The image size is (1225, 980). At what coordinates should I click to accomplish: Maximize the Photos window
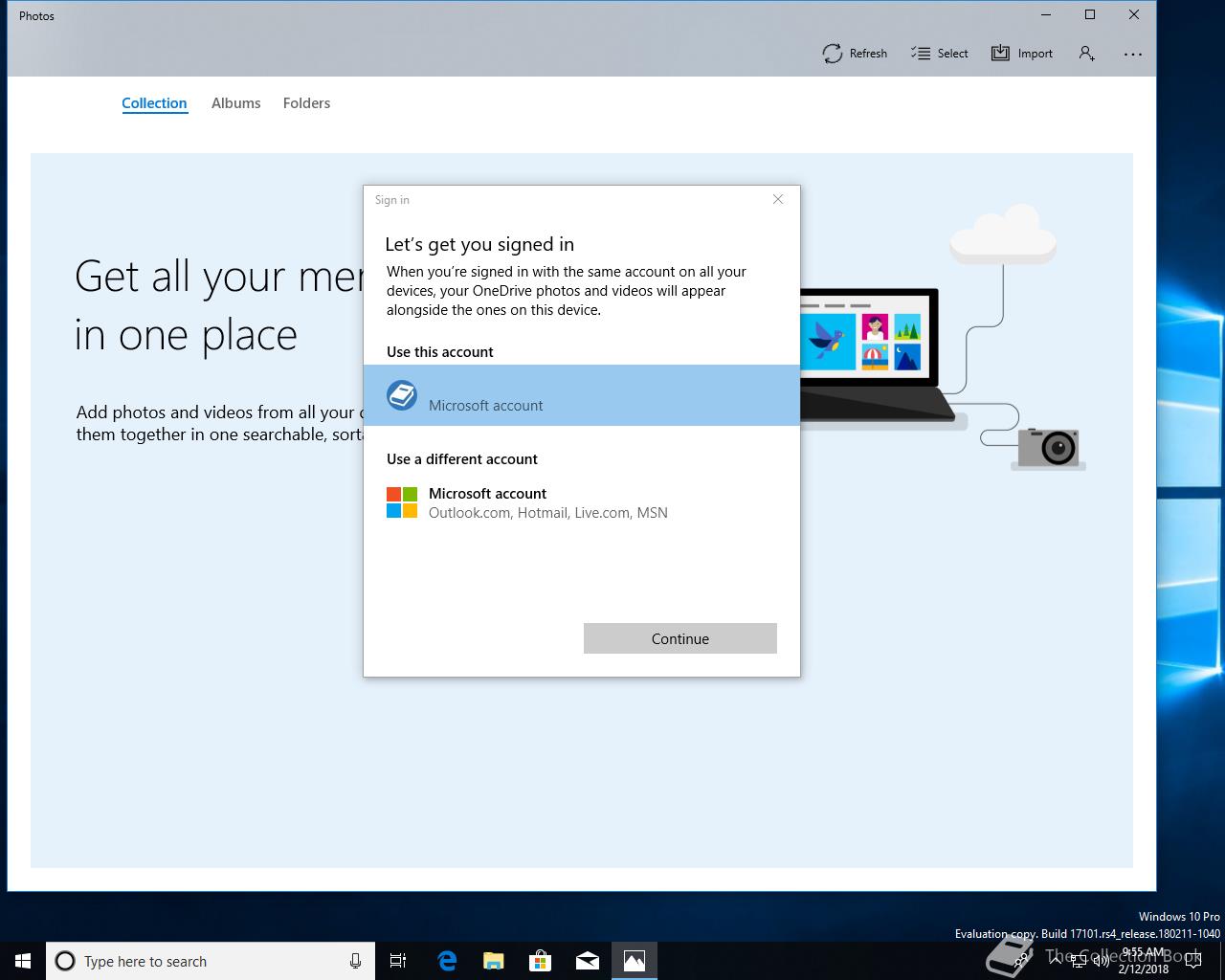[1090, 14]
